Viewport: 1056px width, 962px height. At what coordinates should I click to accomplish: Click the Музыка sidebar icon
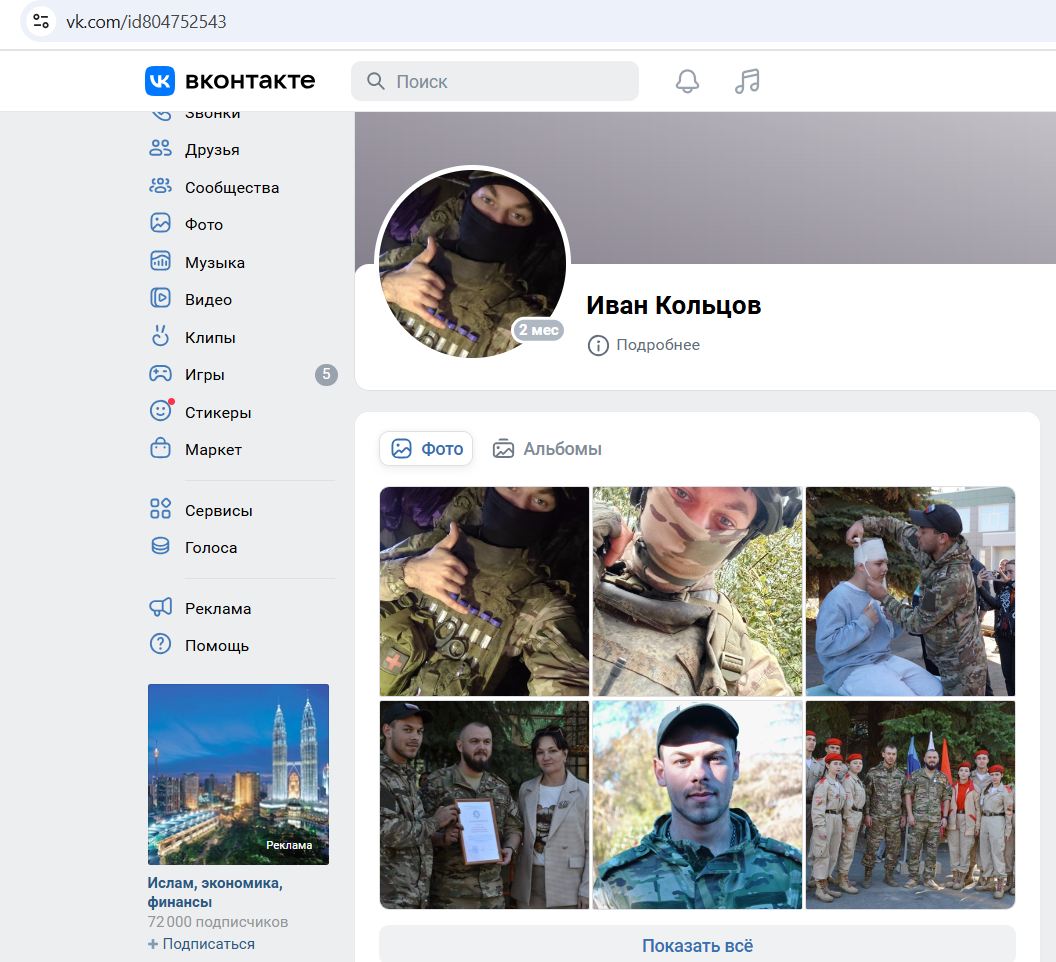pos(160,262)
